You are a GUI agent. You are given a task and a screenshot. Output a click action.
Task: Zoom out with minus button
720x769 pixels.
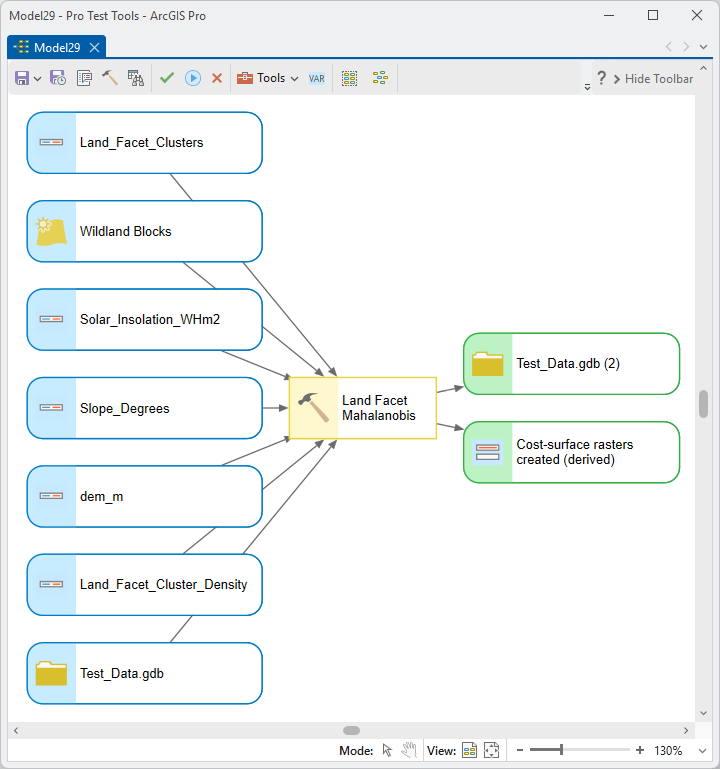[520, 750]
